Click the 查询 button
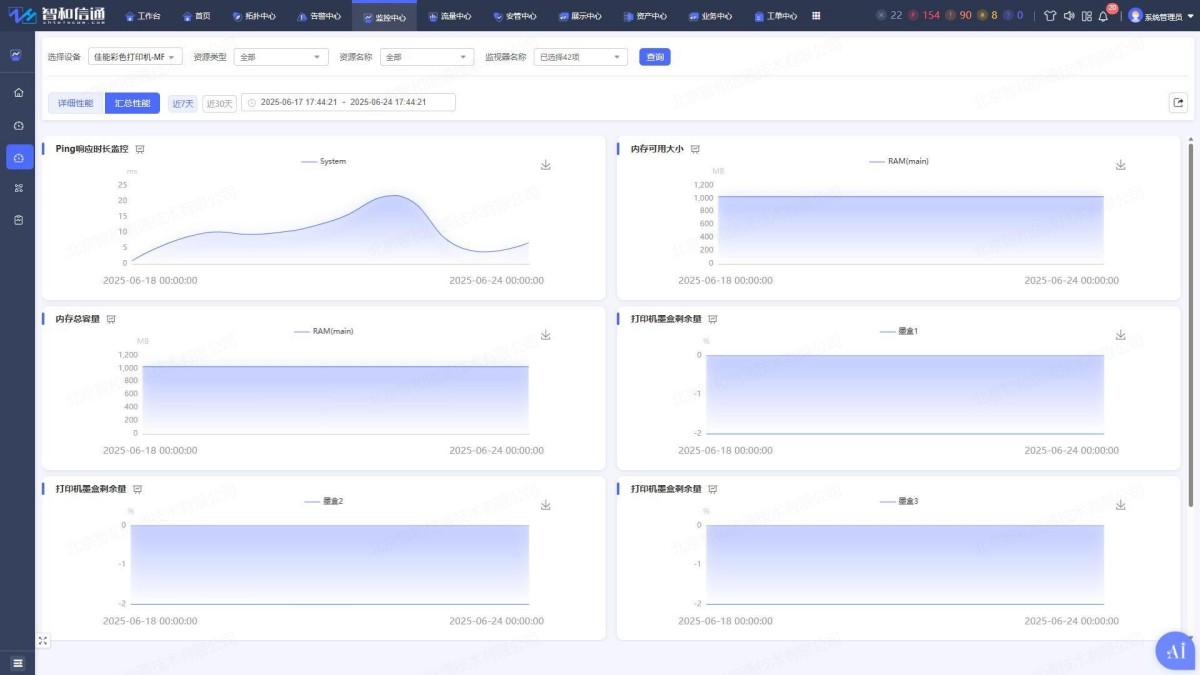This screenshot has width=1200, height=675. tap(655, 57)
